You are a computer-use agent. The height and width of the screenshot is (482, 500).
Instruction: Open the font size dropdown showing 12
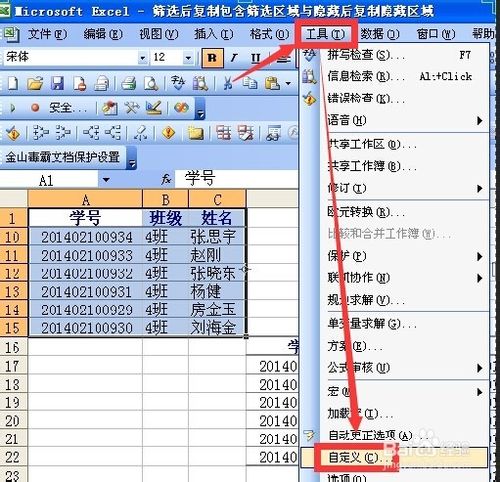[188, 58]
